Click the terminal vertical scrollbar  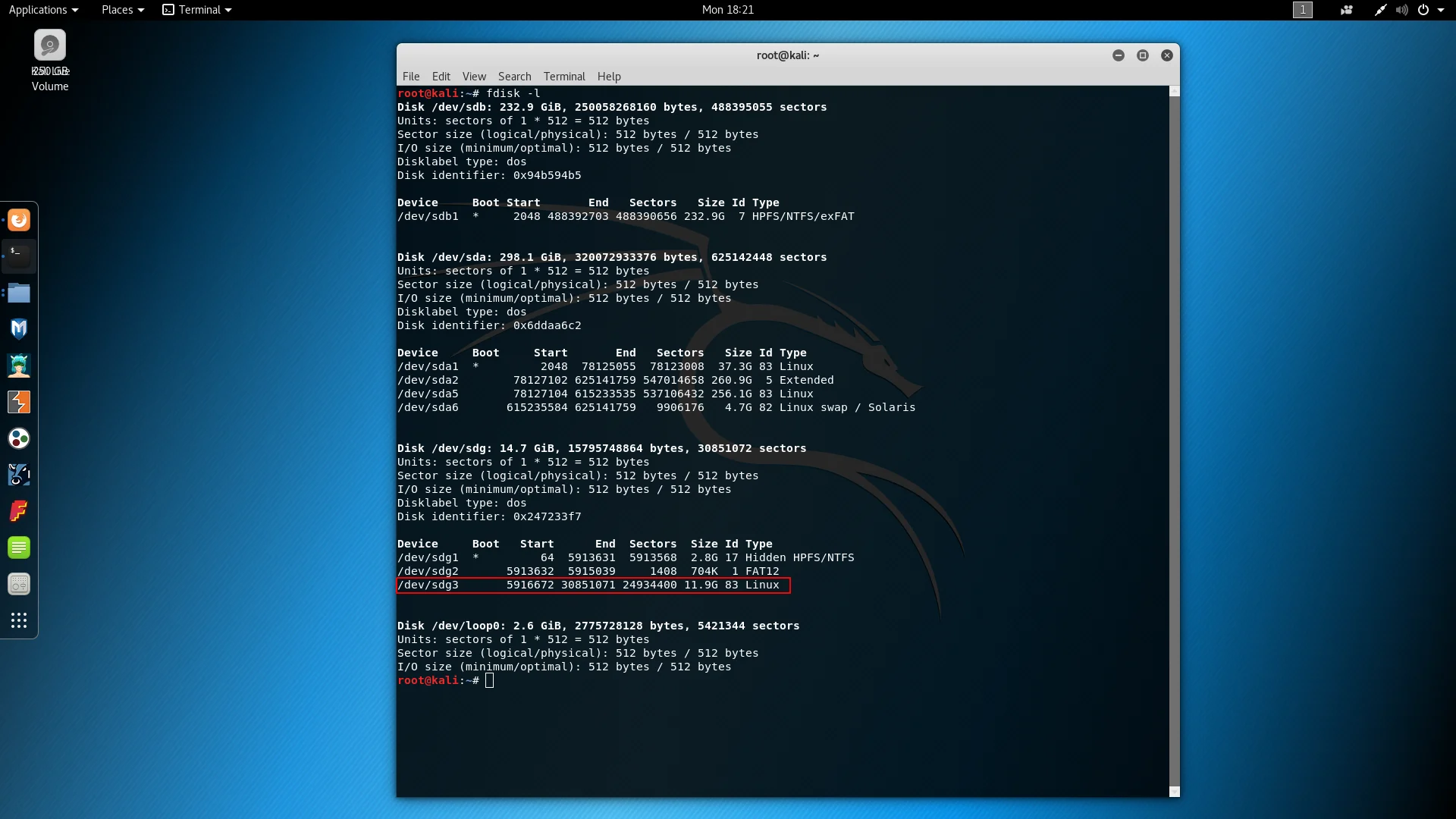[x=1174, y=440]
